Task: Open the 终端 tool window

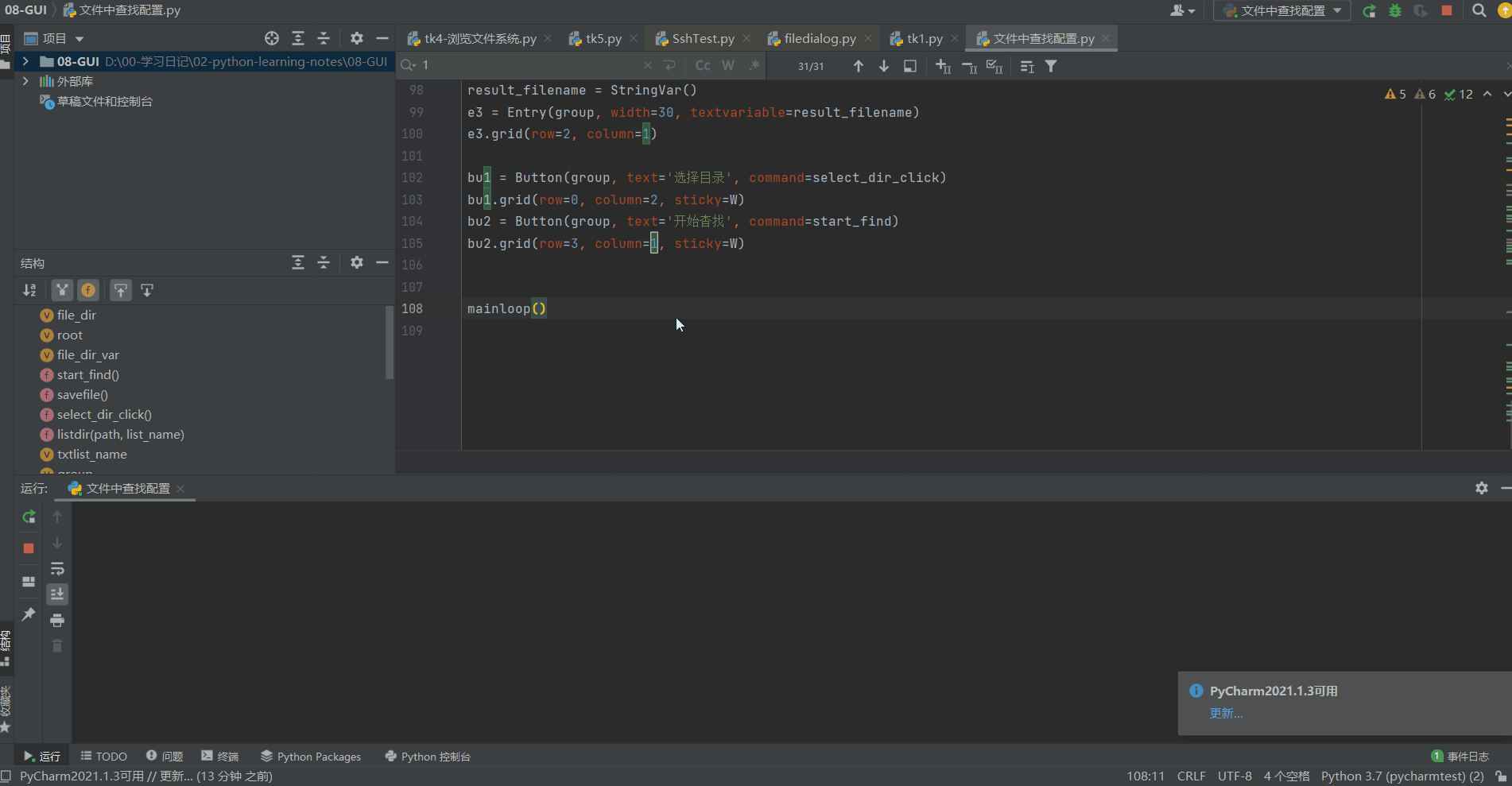Action: tap(220, 757)
